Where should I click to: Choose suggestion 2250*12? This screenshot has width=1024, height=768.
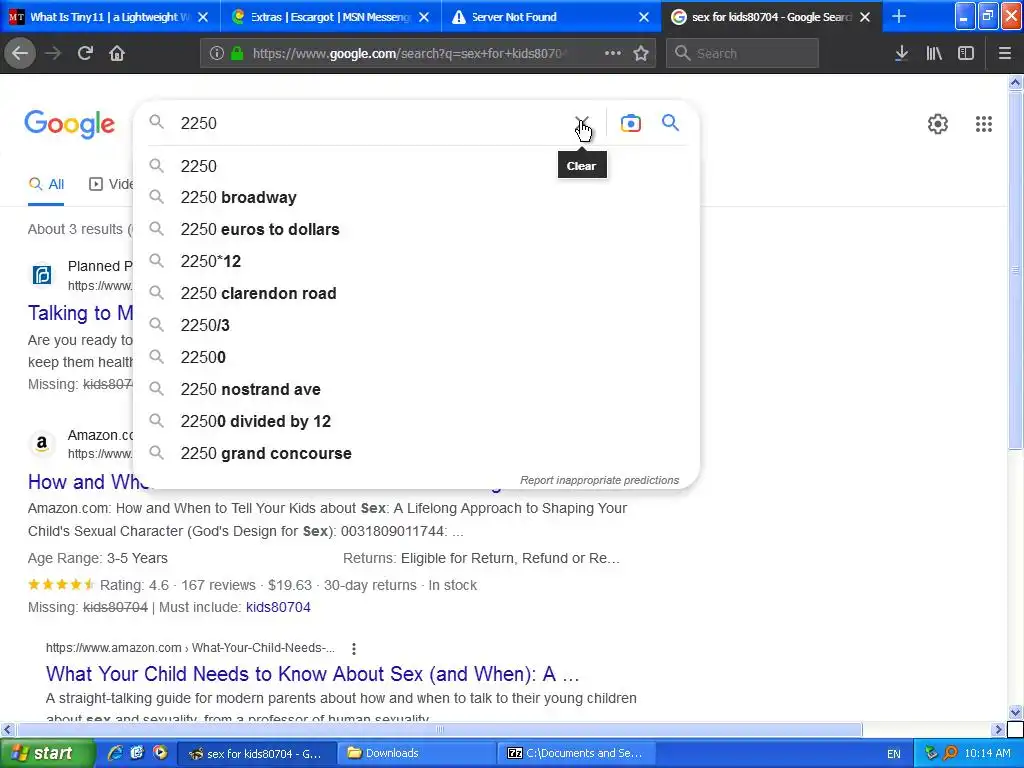point(416,261)
